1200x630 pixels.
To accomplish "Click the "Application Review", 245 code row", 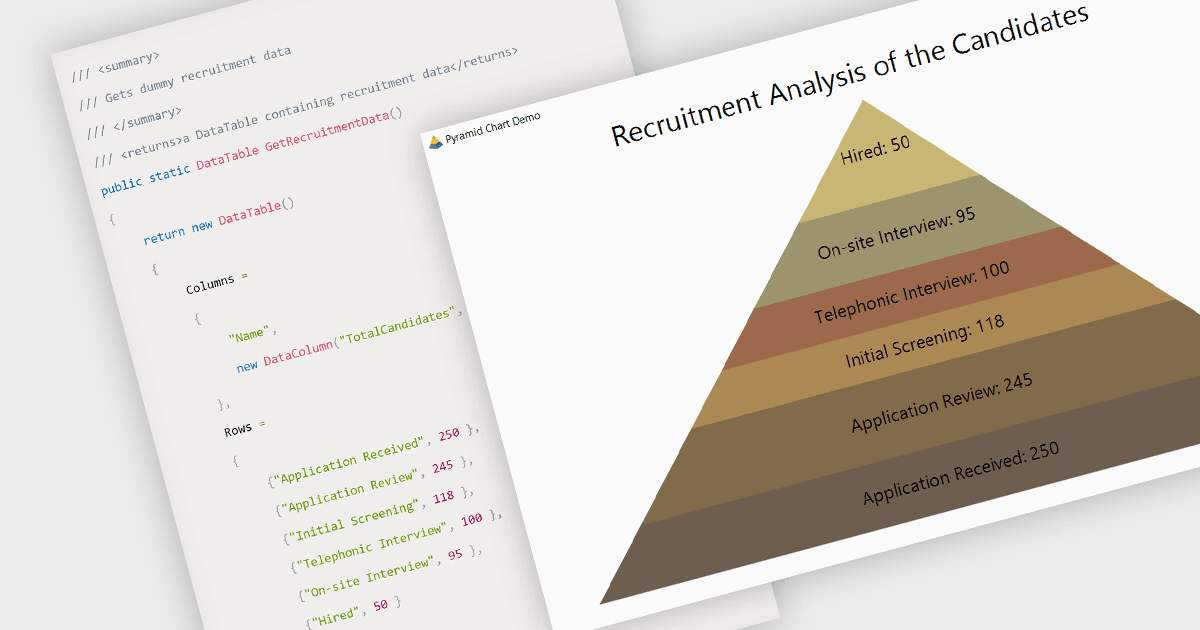I will pos(374,485).
